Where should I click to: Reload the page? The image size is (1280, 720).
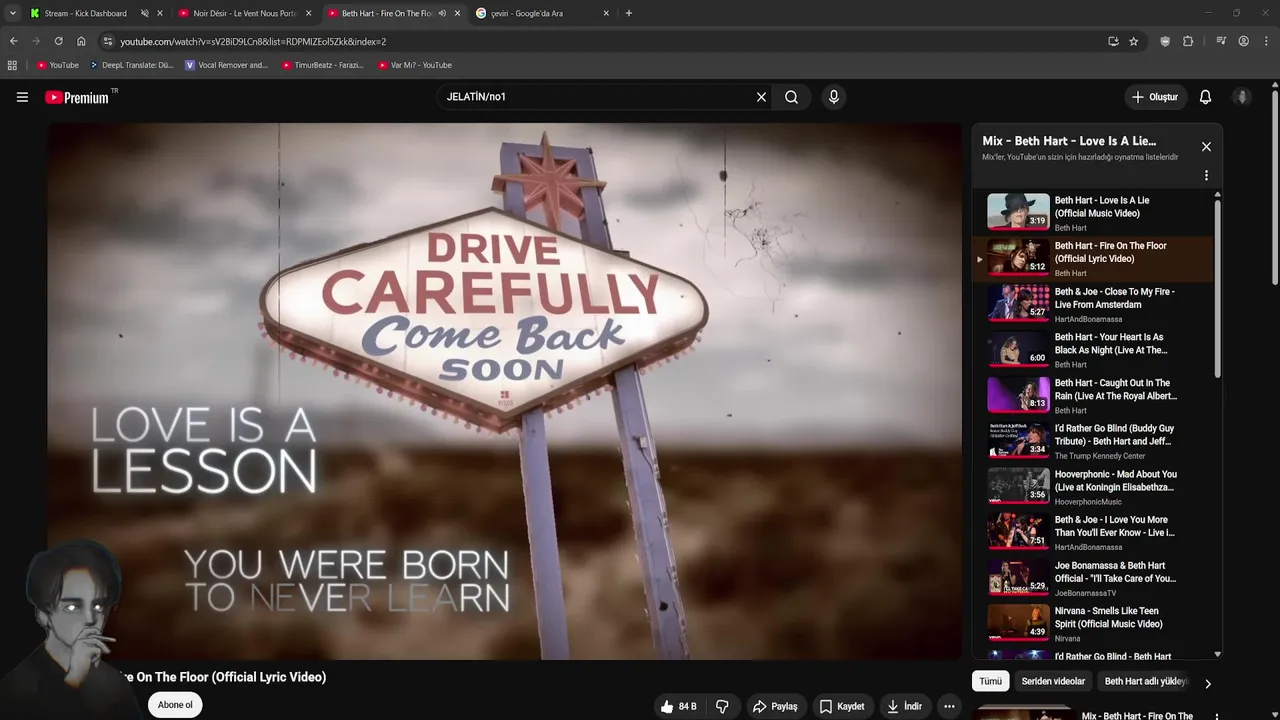(x=58, y=41)
